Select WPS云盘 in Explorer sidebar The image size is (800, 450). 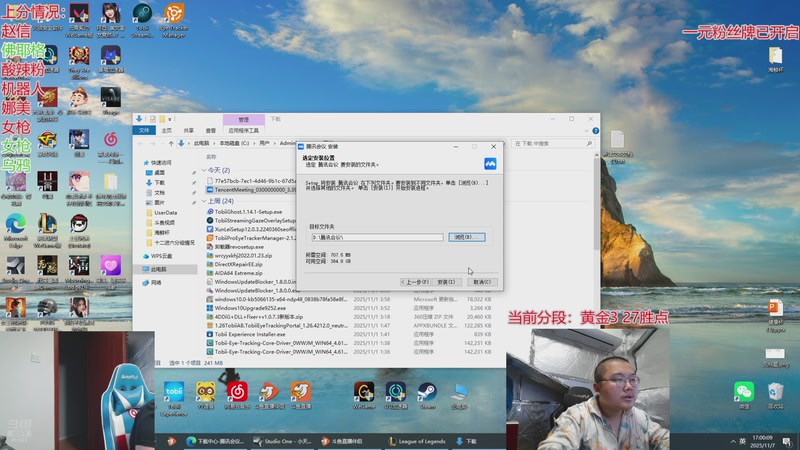[161, 256]
